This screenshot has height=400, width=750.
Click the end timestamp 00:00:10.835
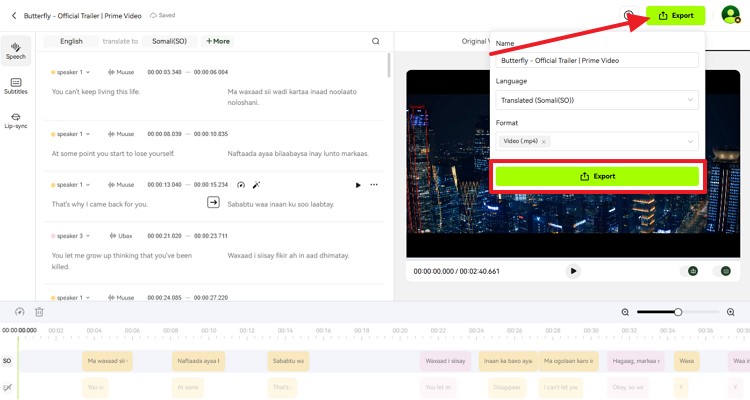pos(211,134)
